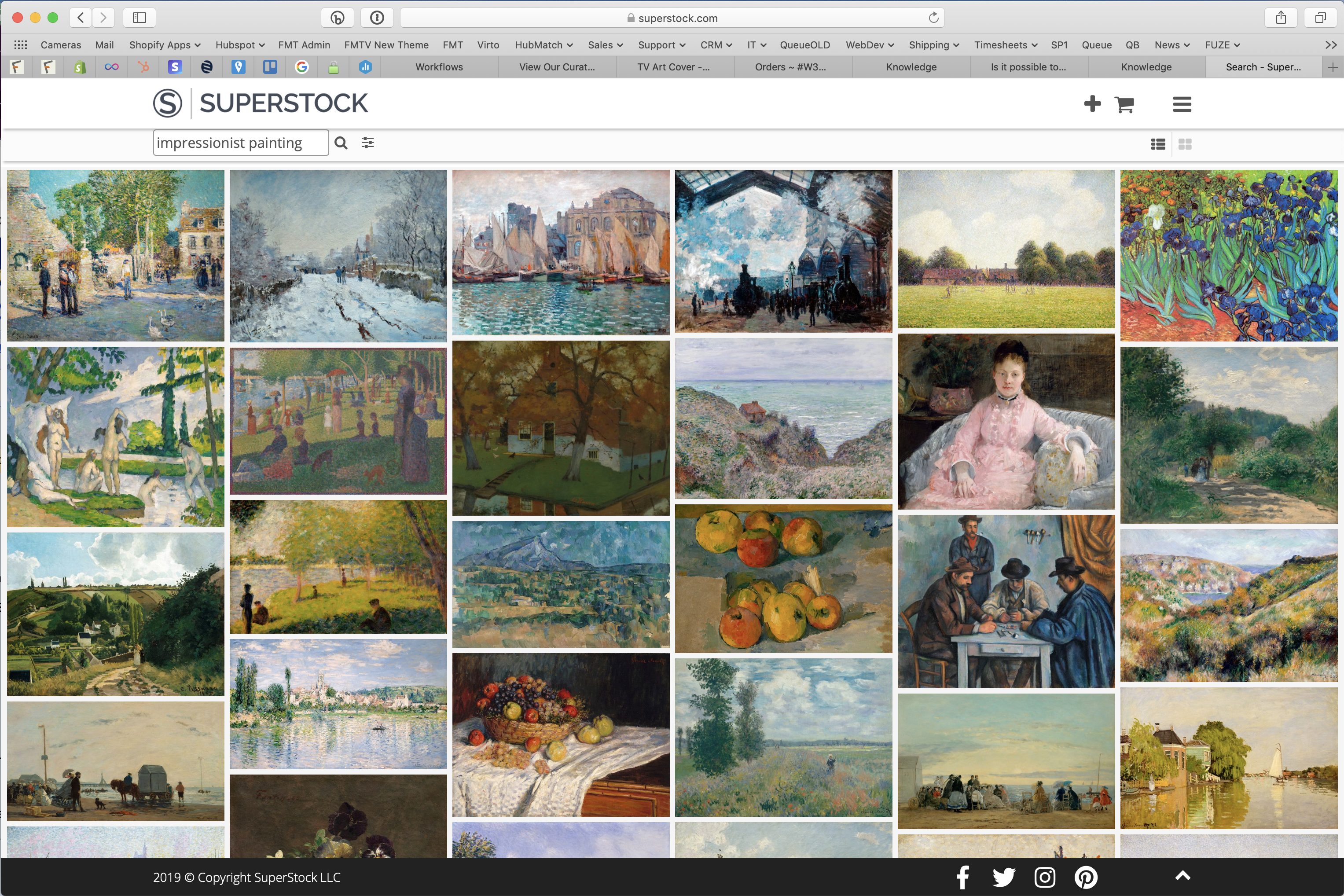The height and width of the screenshot is (896, 1344).
Task: Click the SuperStock logo
Action: pos(261,103)
